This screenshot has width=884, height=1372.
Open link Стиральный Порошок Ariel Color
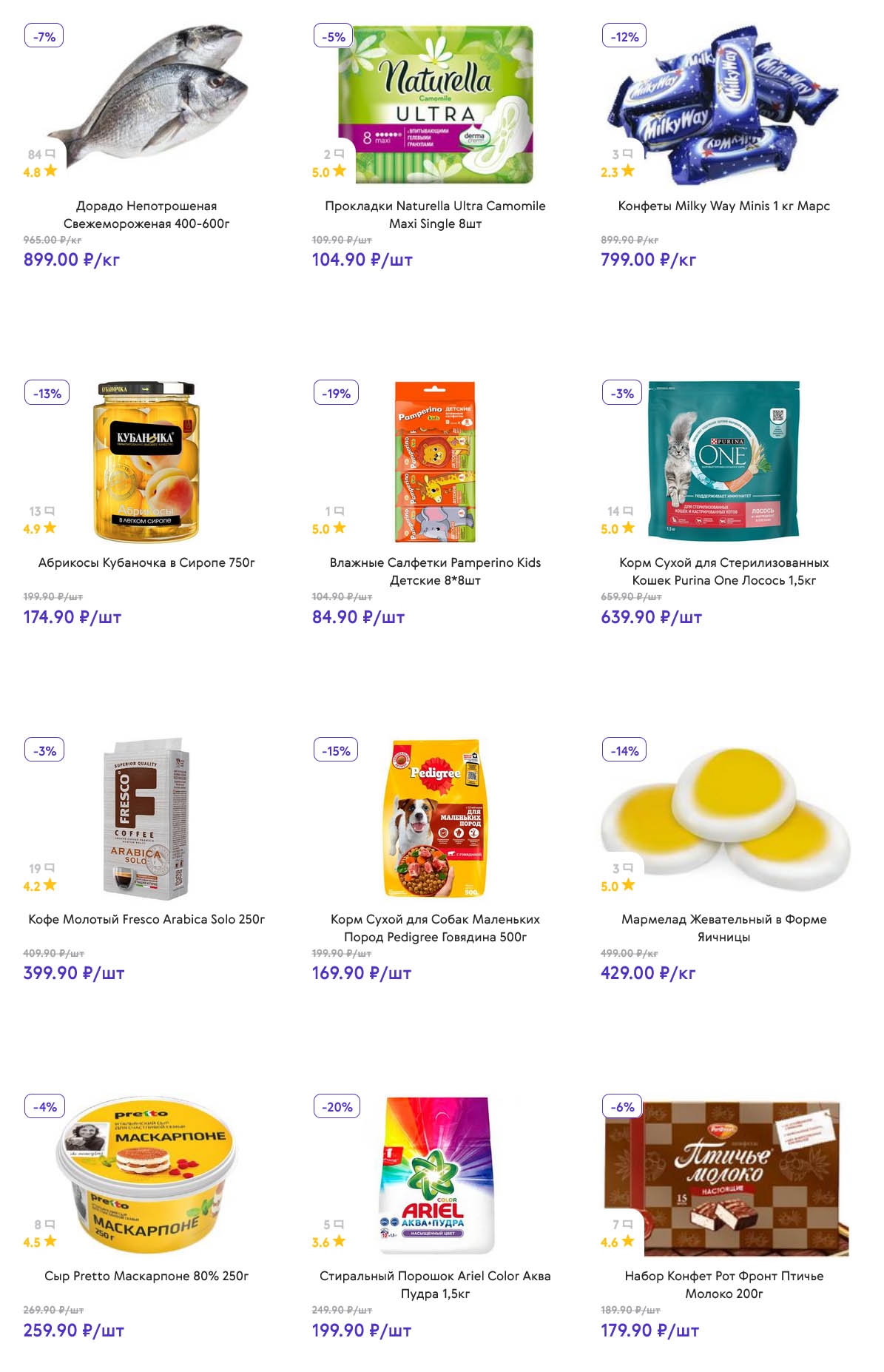click(435, 1285)
